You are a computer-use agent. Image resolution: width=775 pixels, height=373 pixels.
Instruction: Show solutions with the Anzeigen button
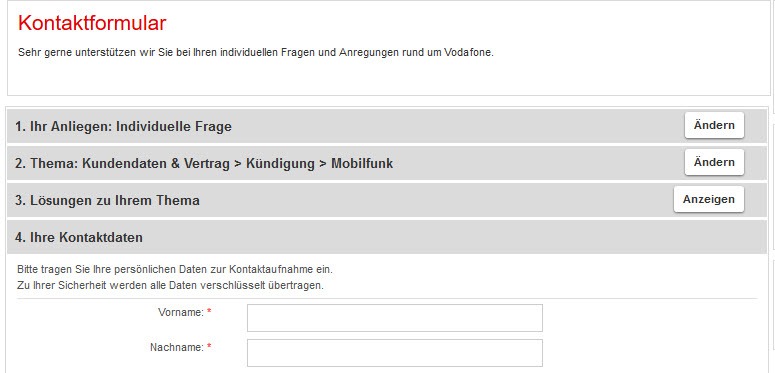708,200
